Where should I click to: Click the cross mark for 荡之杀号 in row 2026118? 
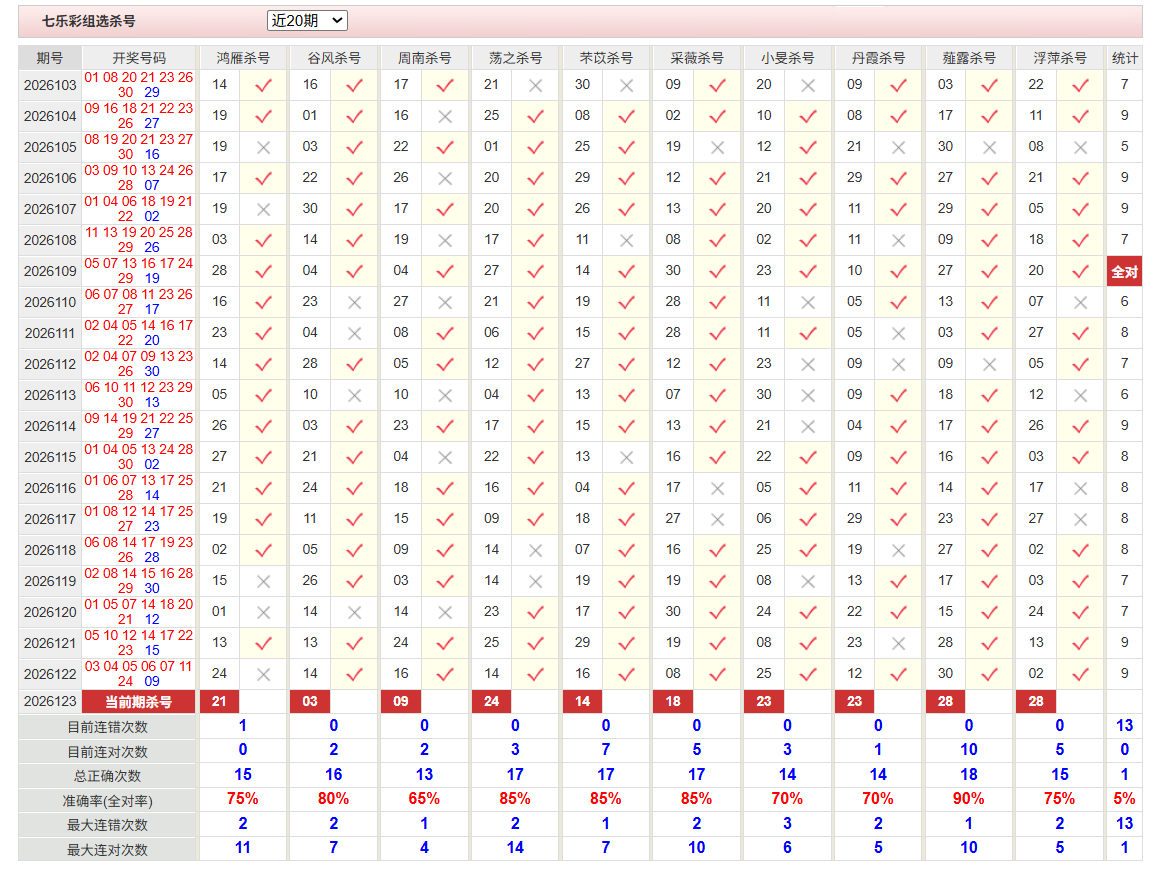click(535, 550)
